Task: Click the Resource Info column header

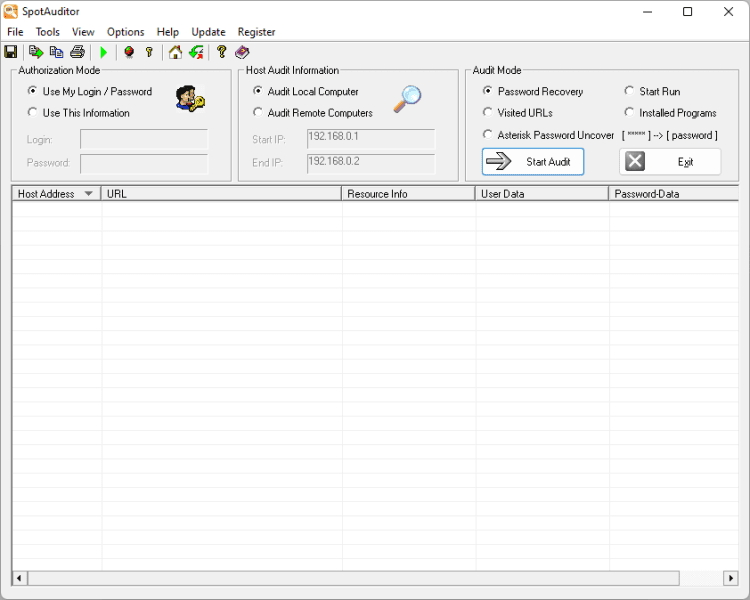Action: click(x=408, y=194)
